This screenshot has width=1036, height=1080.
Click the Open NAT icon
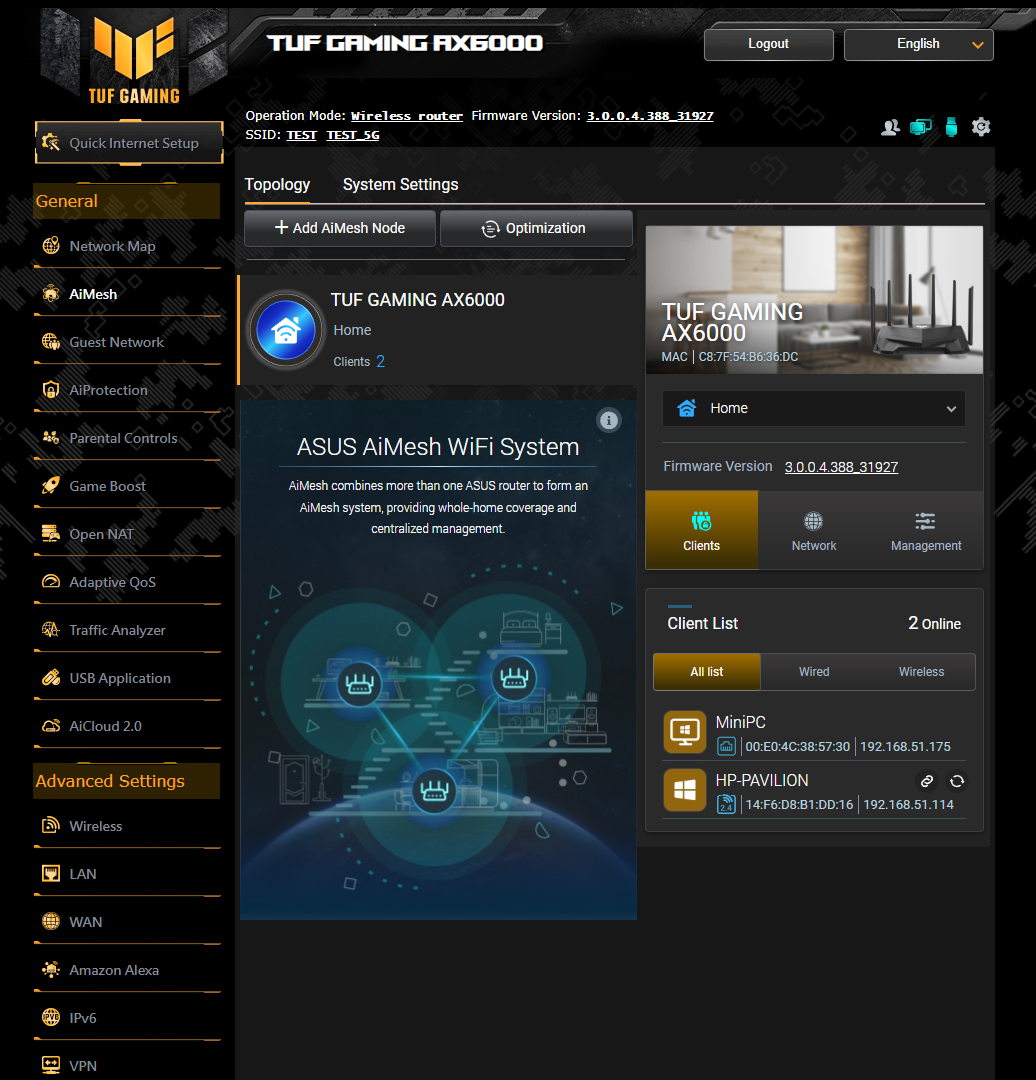click(51, 534)
